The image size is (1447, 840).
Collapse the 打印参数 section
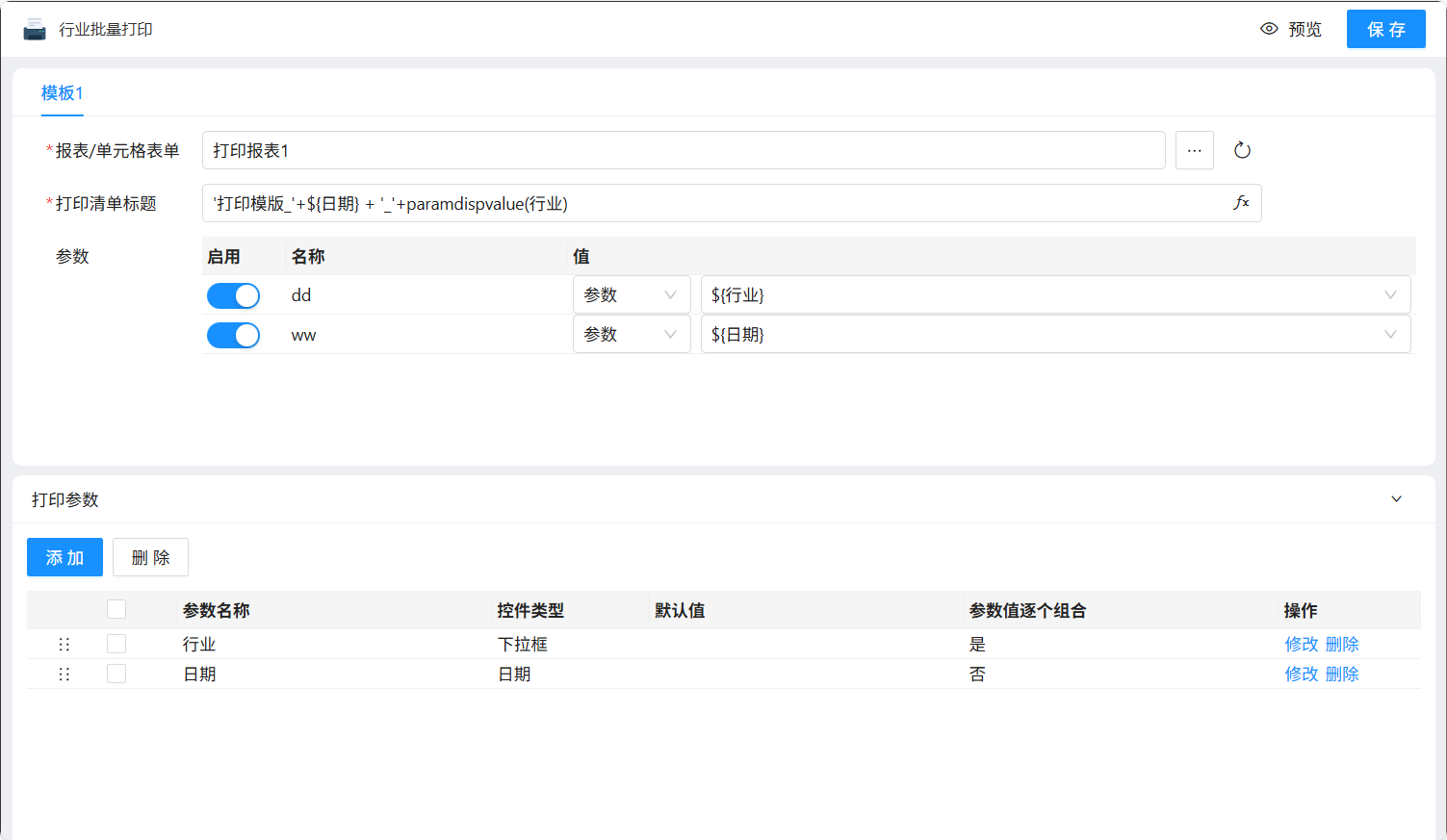1396,499
